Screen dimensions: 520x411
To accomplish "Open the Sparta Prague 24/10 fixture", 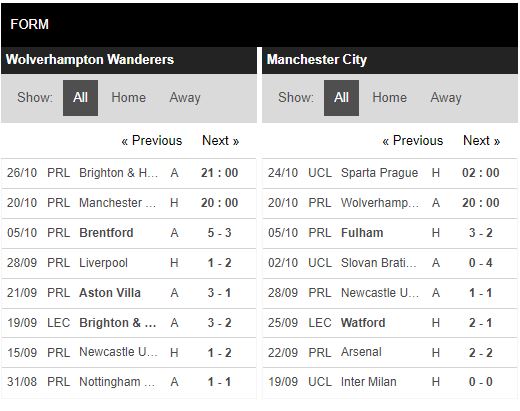I will 390,173.
